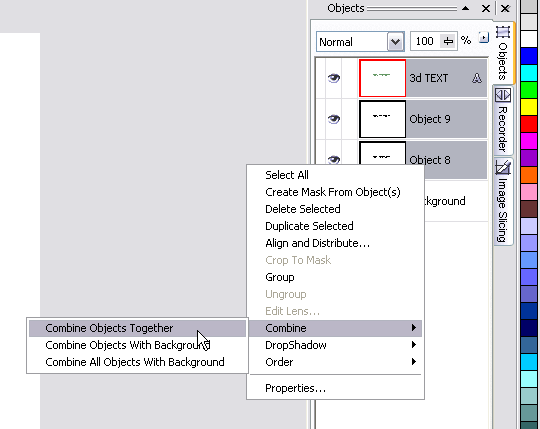This screenshot has height=429, width=540.
Task: Click the Objects docker tab icon
Action: 503,32
